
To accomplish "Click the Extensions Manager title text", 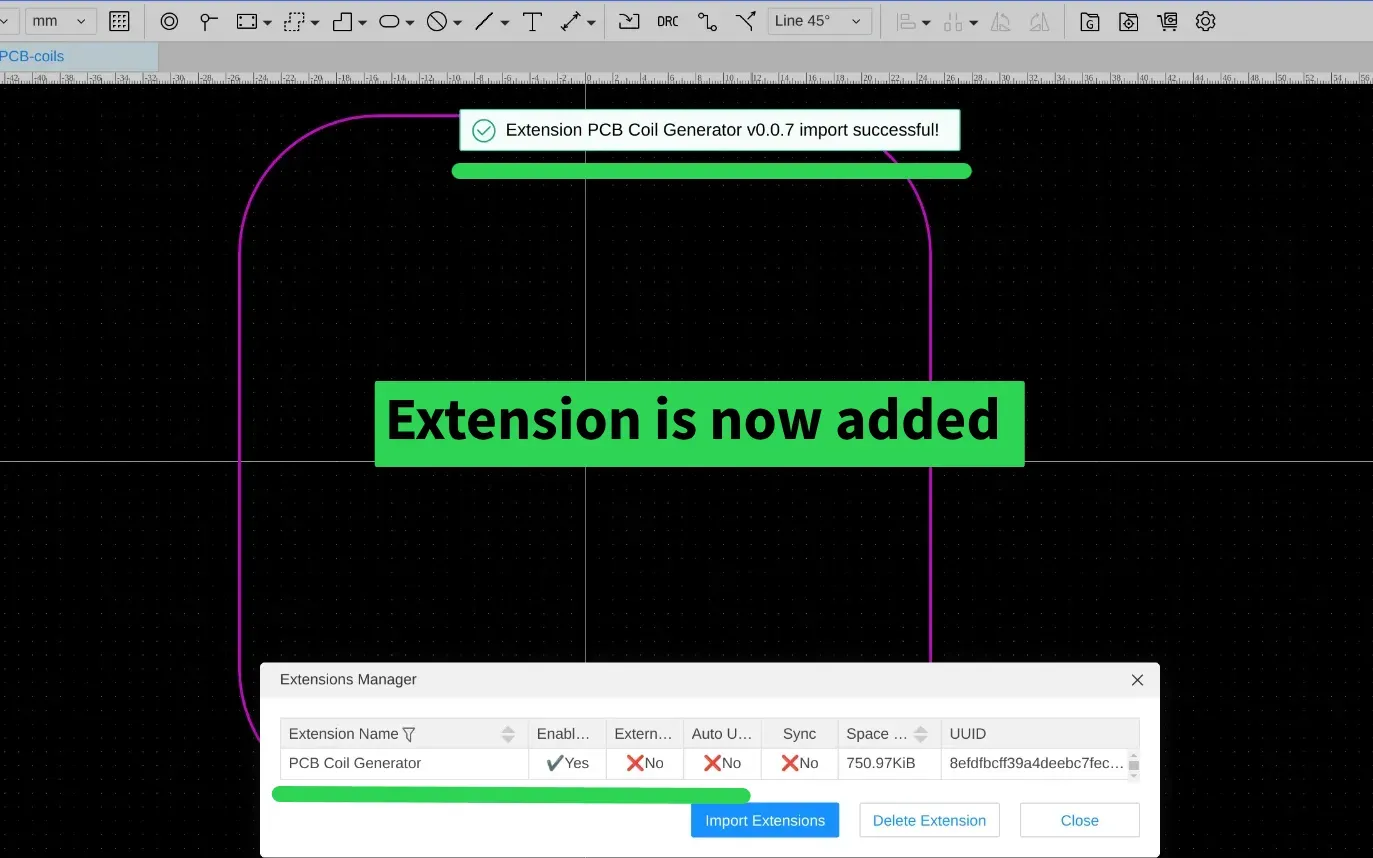I will click(348, 680).
